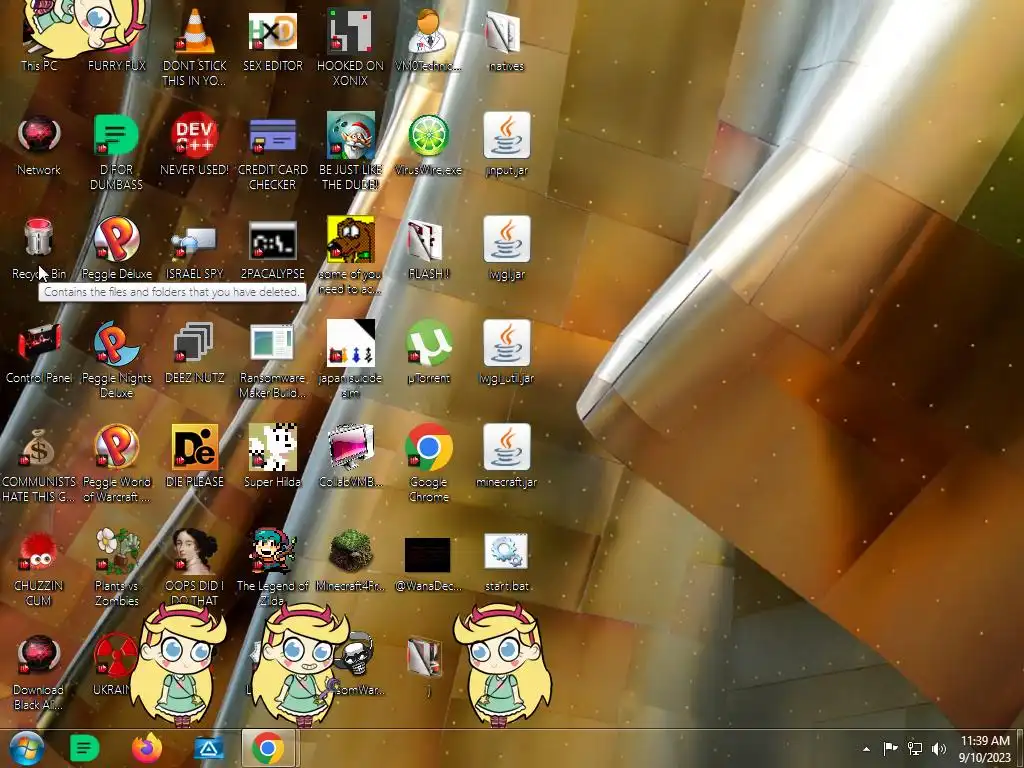Screen dimensions: 1024x768
Task: Select the VLC cone shortcut icon
Action: point(195,31)
